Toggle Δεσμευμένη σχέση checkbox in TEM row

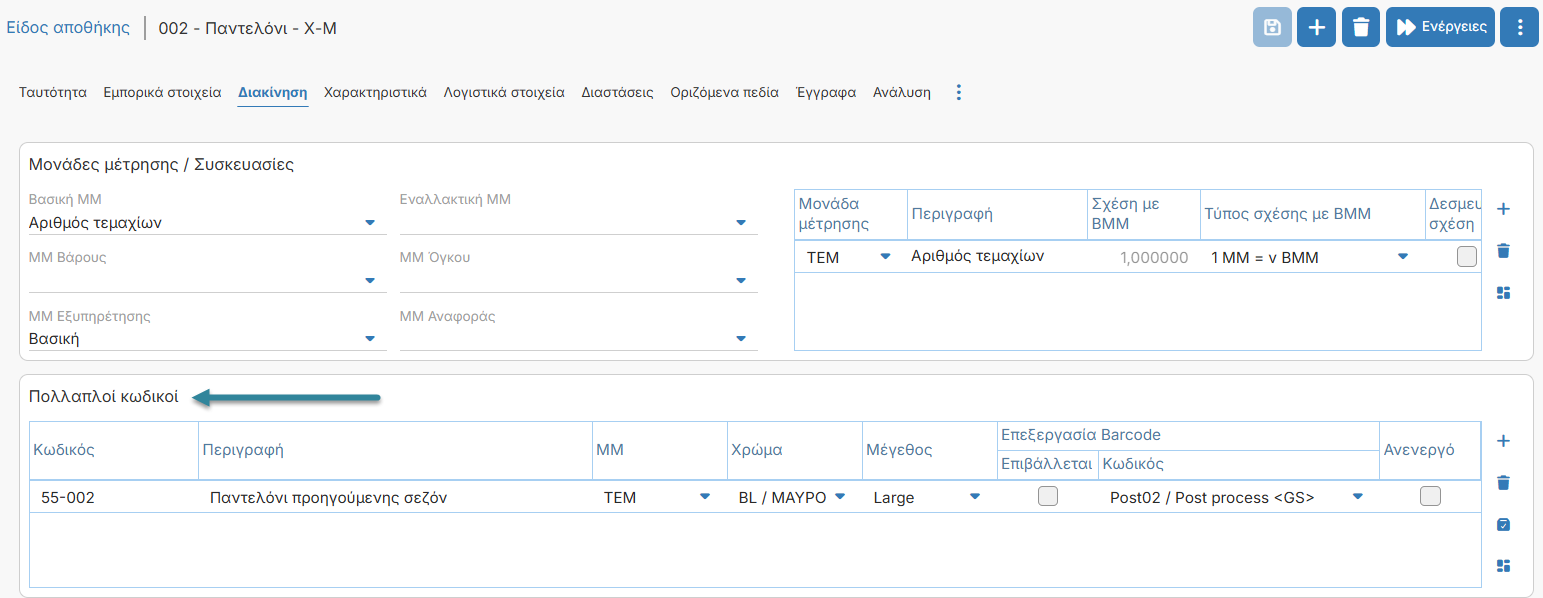coord(1466,257)
